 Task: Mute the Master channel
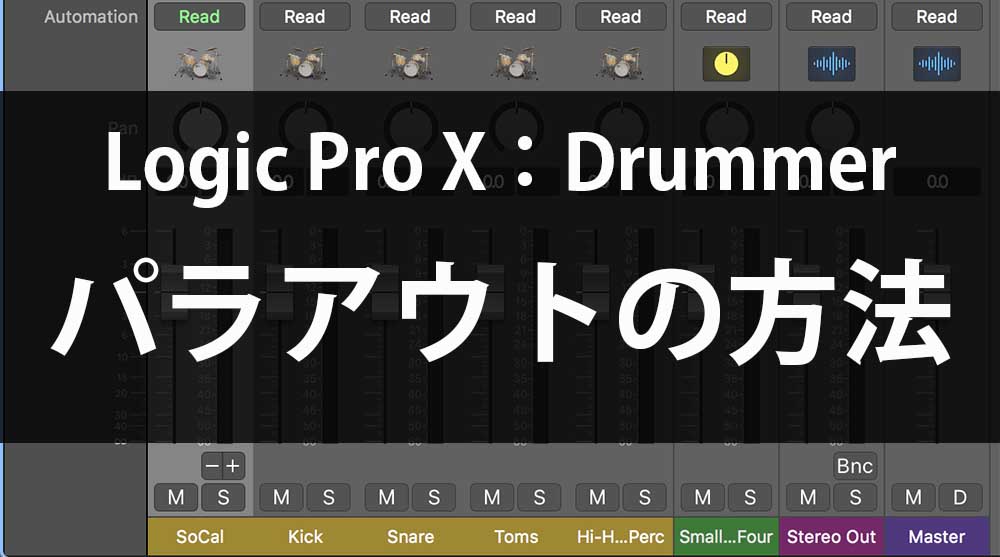tap(913, 497)
